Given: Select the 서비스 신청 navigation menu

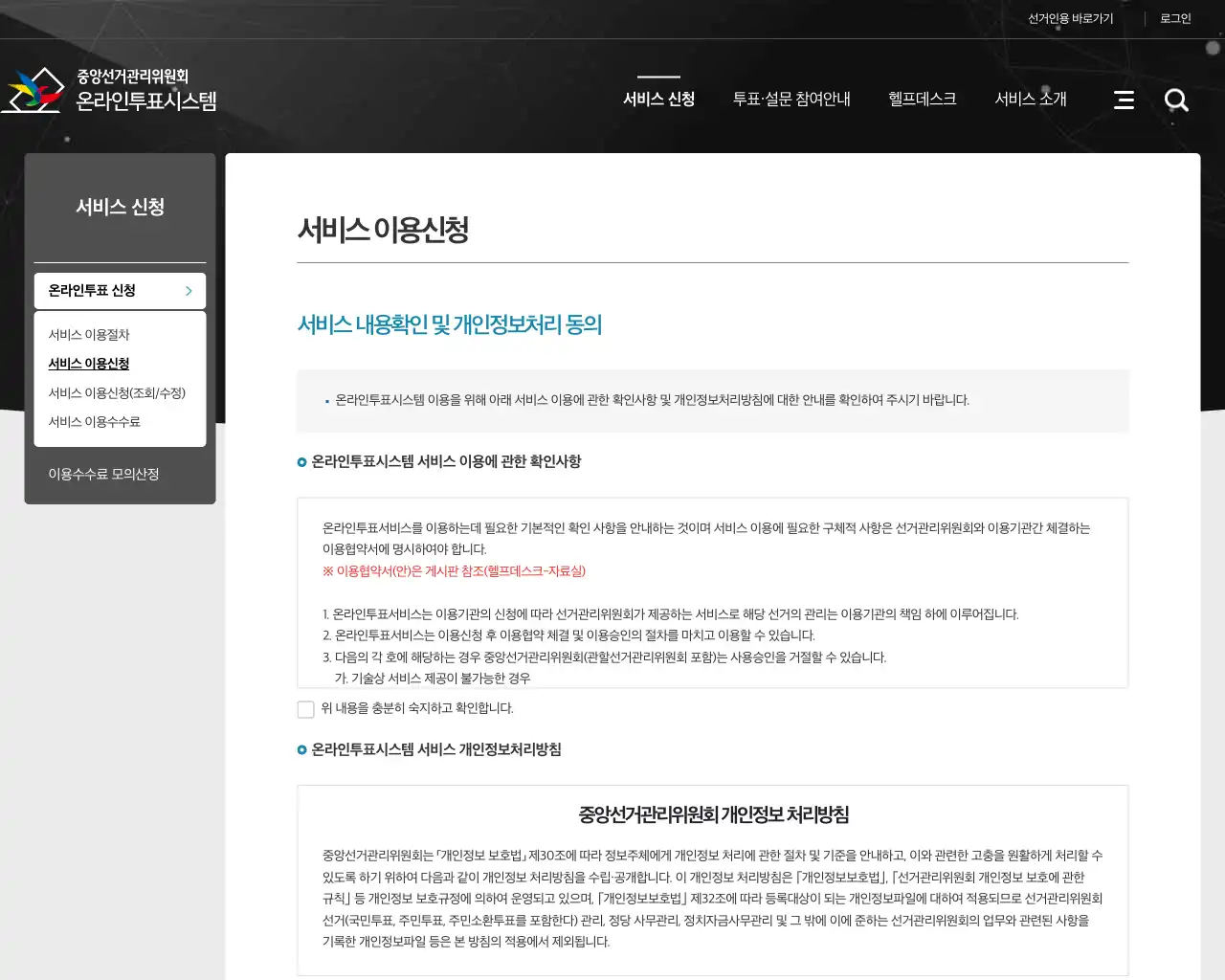Looking at the screenshot, I should [x=658, y=98].
